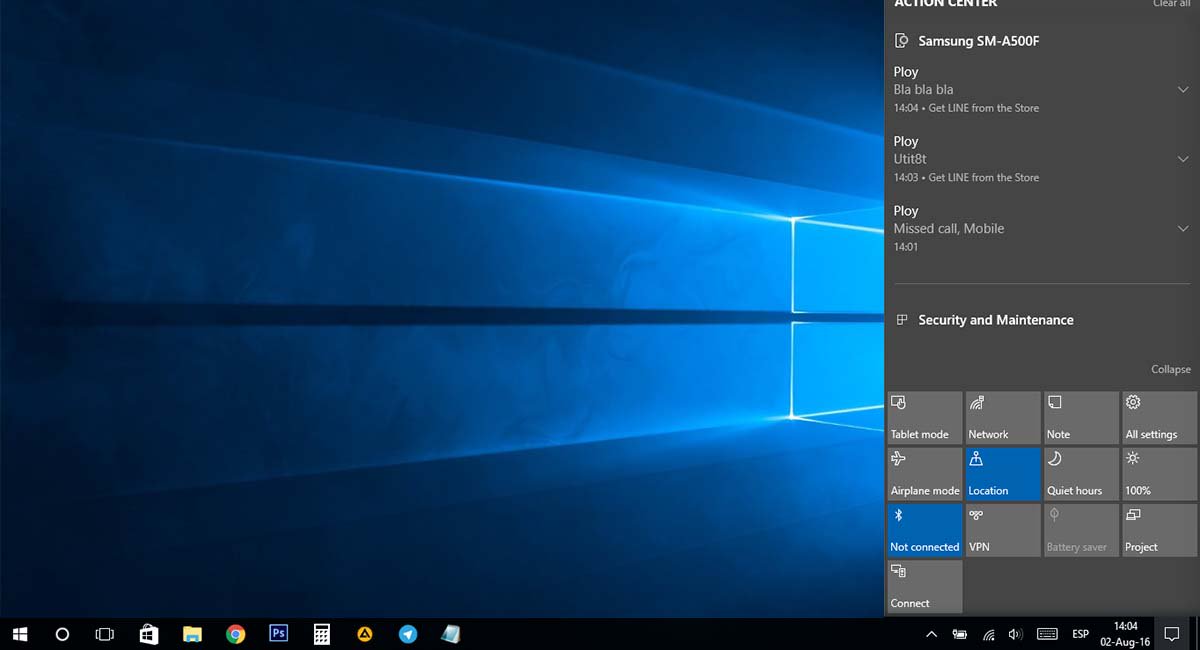Open the Project quick action tile
This screenshot has width=1200, height=650.
pos(1160,529)
